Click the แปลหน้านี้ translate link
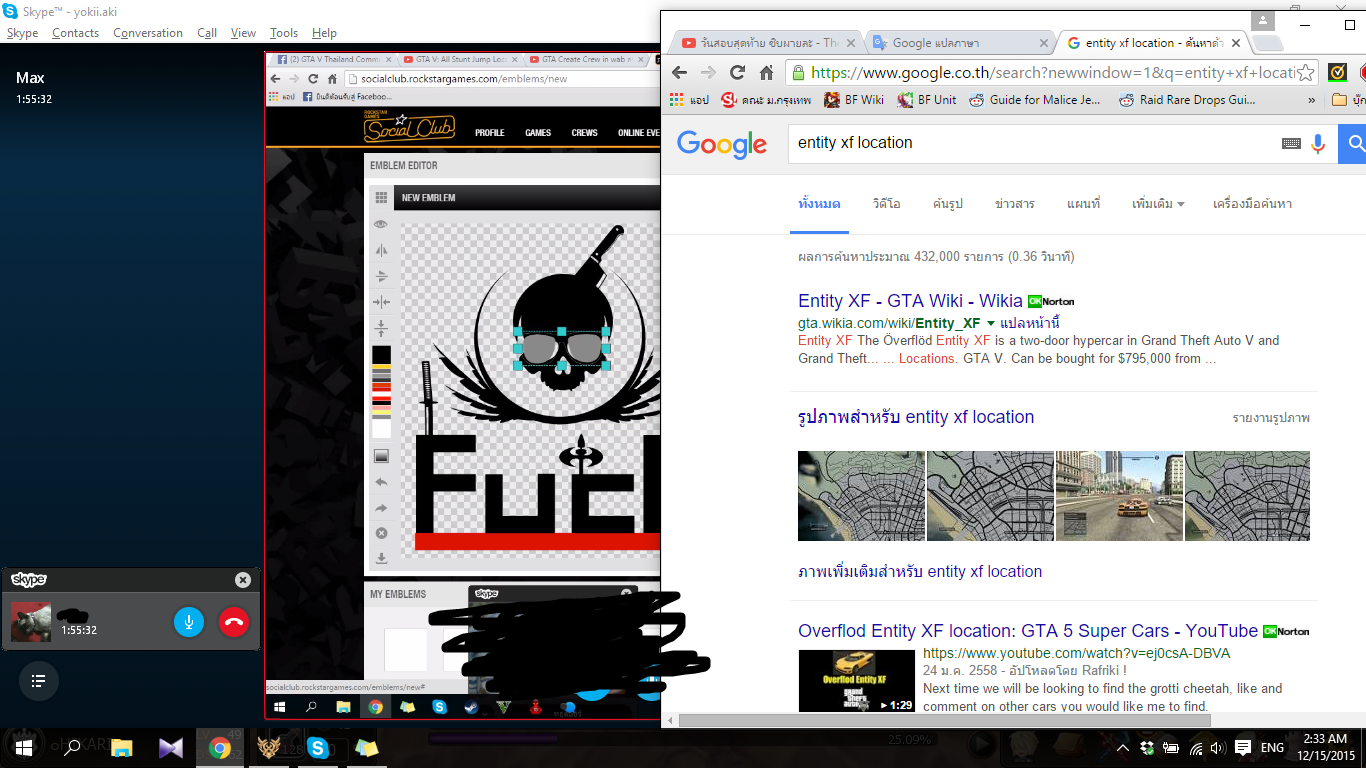The width and height of the screenshot is (1366, 768). point(1029,323)
